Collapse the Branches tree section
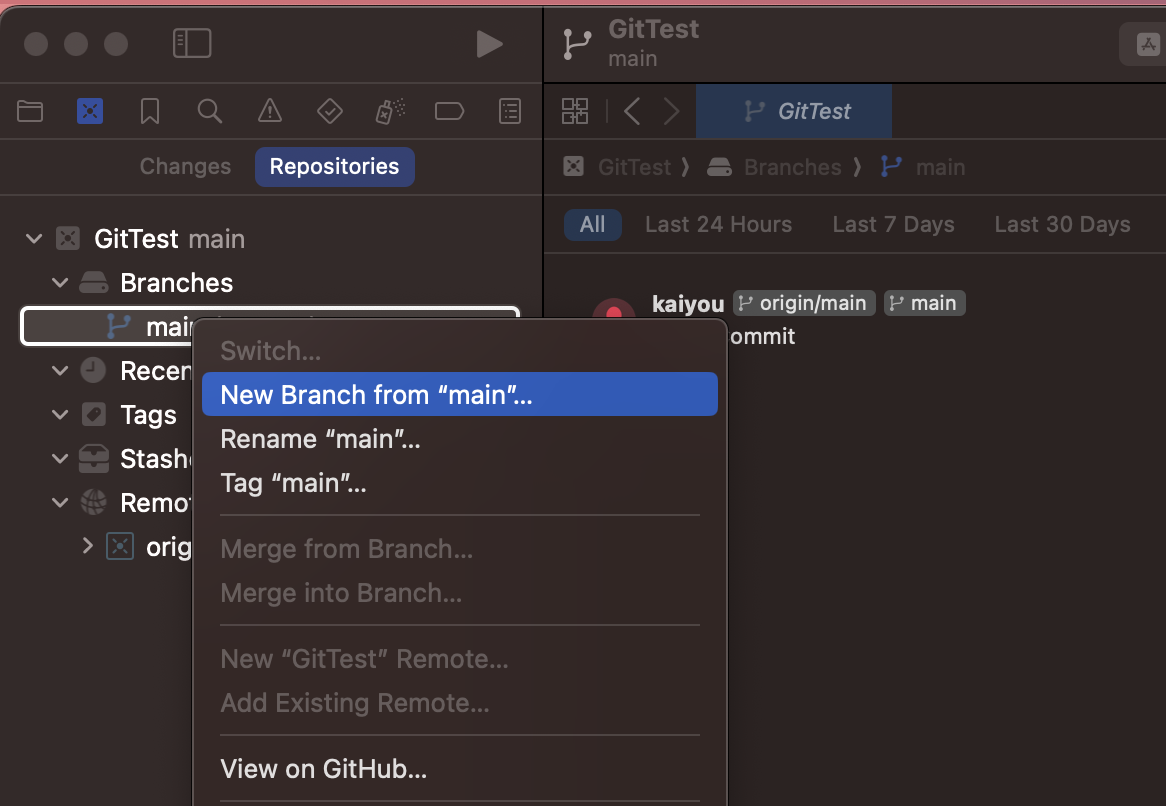The width and height of the screenshot is (1166, 806). pyautogui.click(x=59, y=282)
